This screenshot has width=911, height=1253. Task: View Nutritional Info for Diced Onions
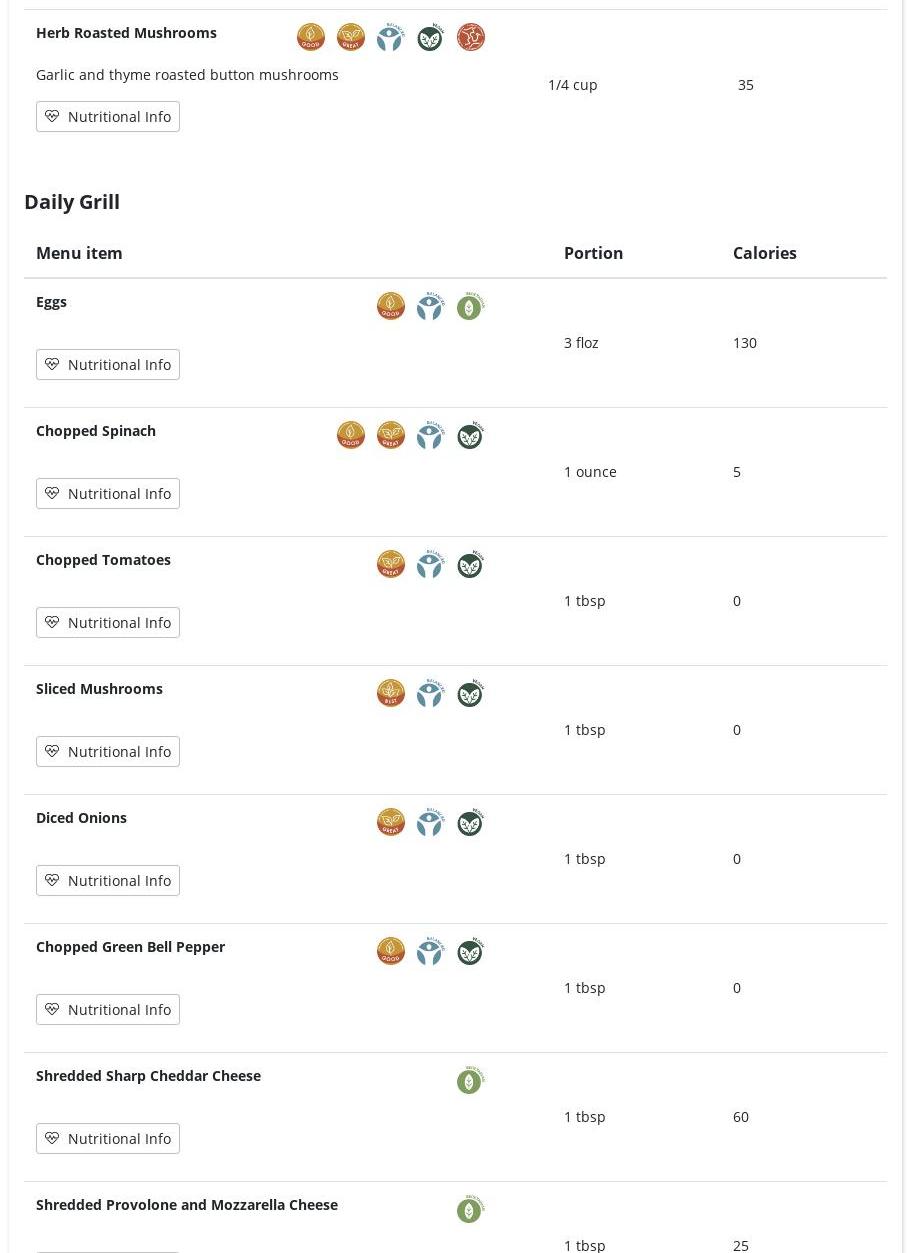[108, 881]
